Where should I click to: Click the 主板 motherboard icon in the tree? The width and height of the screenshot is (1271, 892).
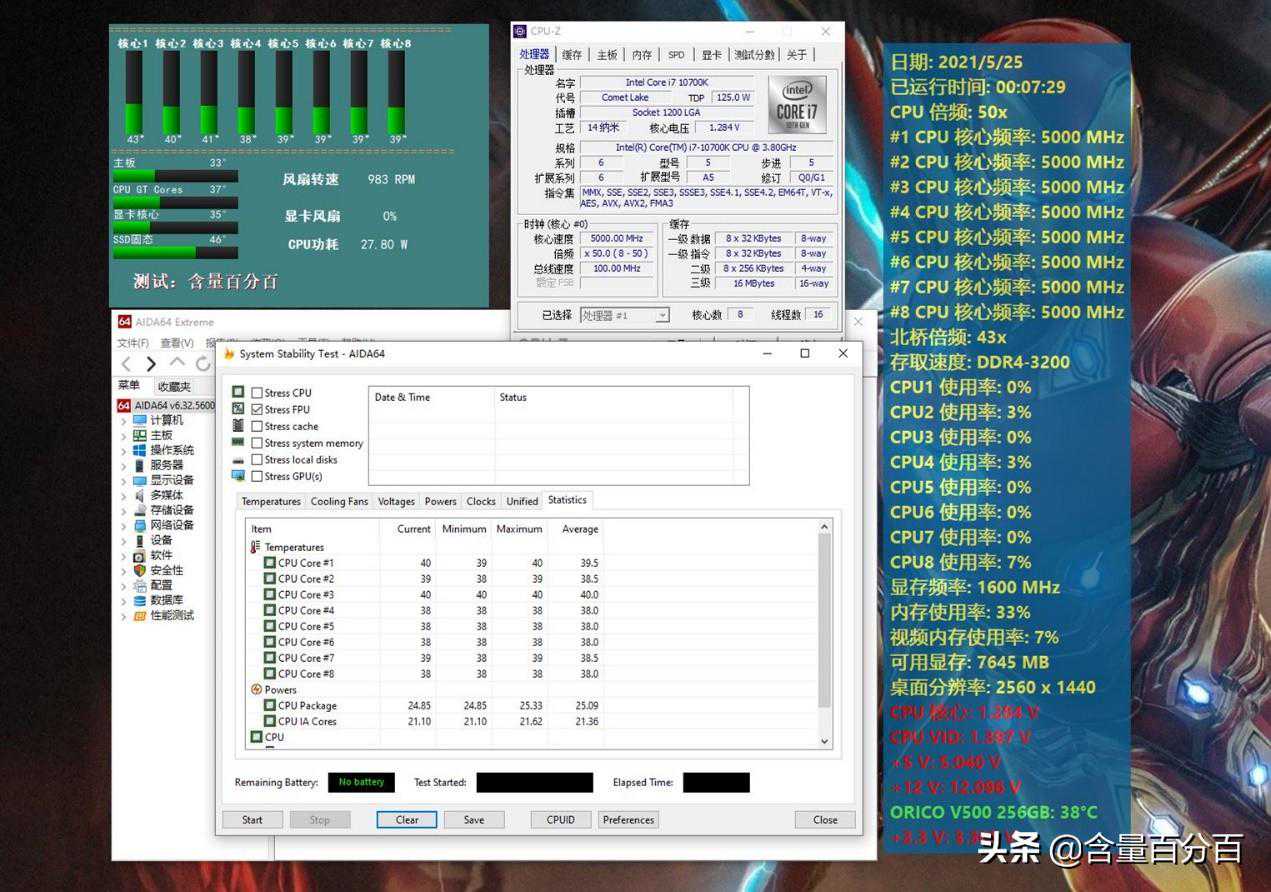pos(140,435)
